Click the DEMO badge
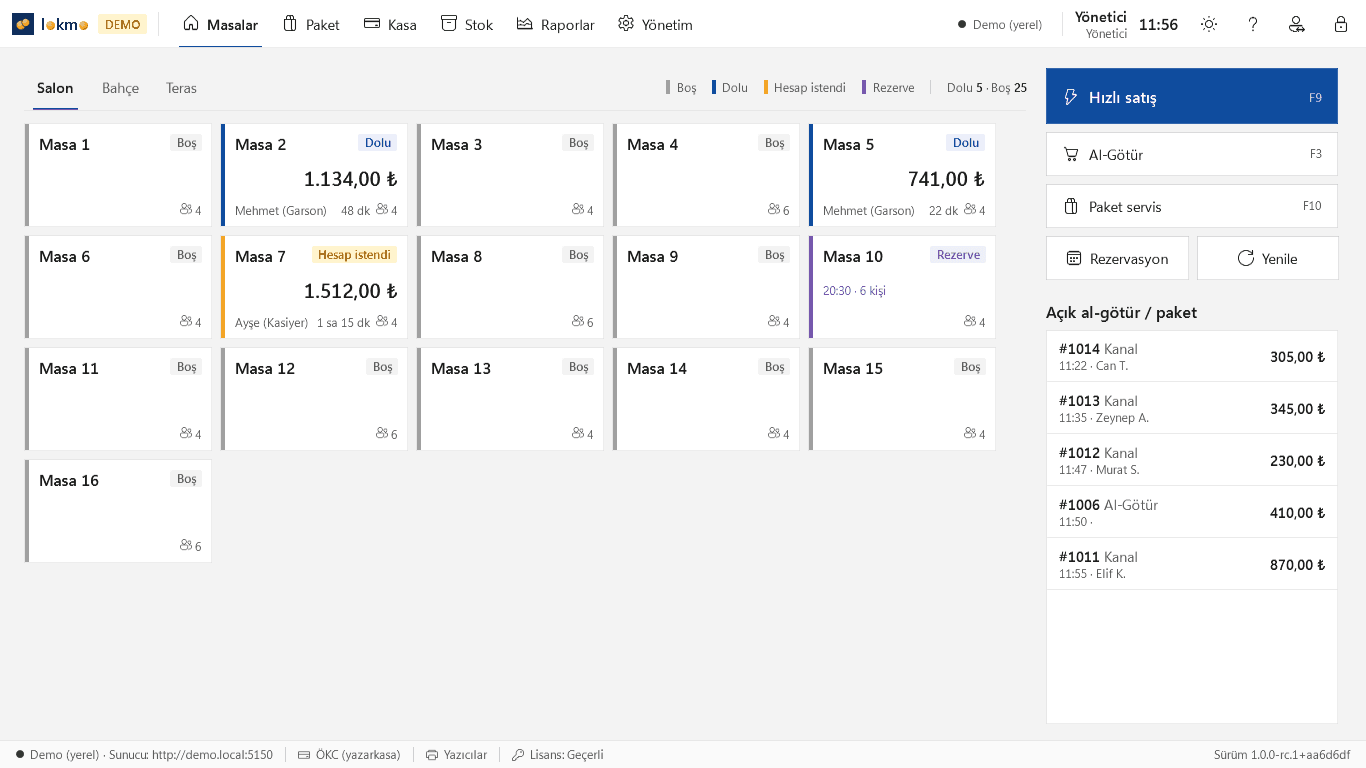 point(122,24)
